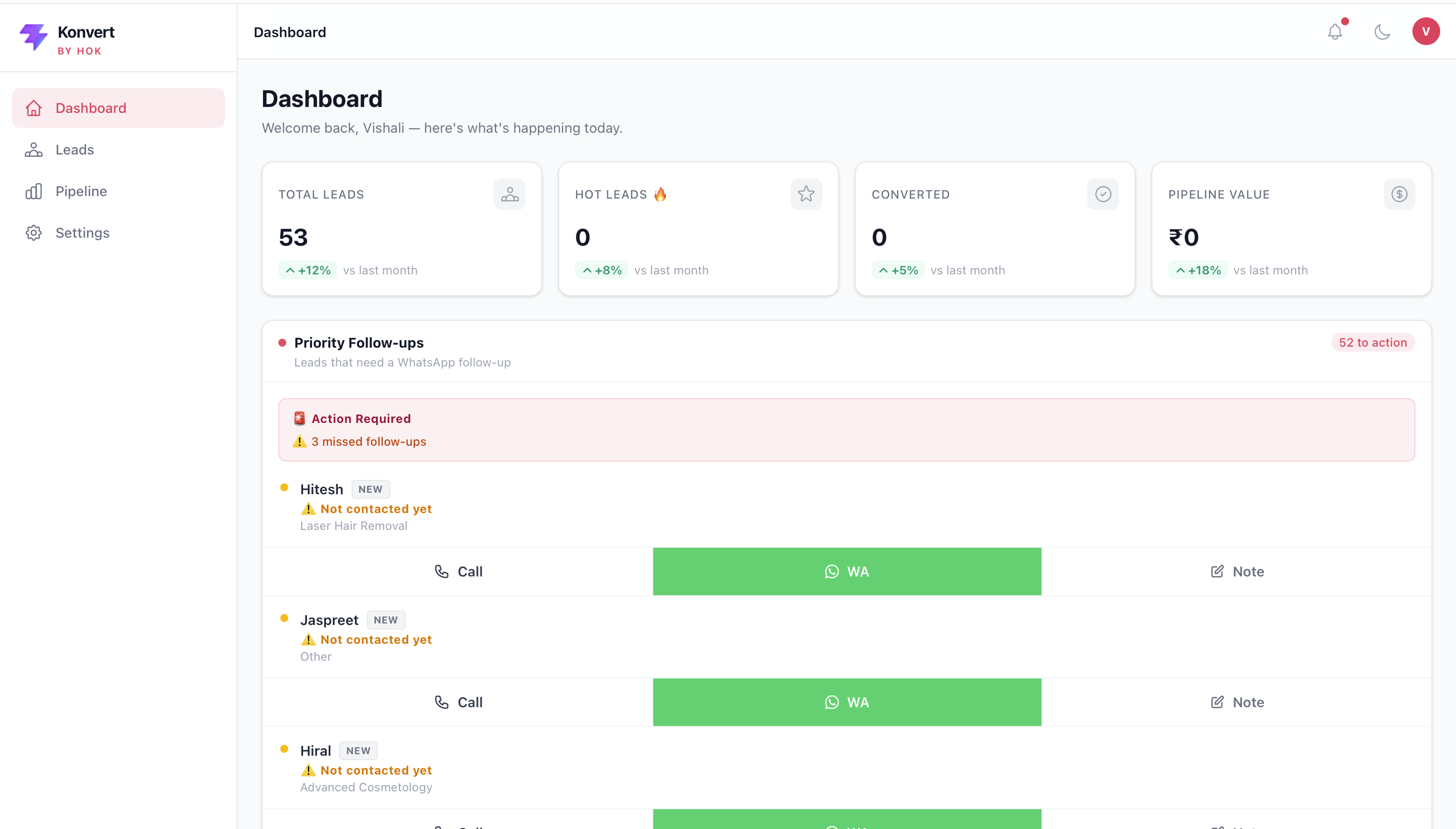Open the notifications bell
This screenshot has height=829, width=1456.
tap(1335, 32)
